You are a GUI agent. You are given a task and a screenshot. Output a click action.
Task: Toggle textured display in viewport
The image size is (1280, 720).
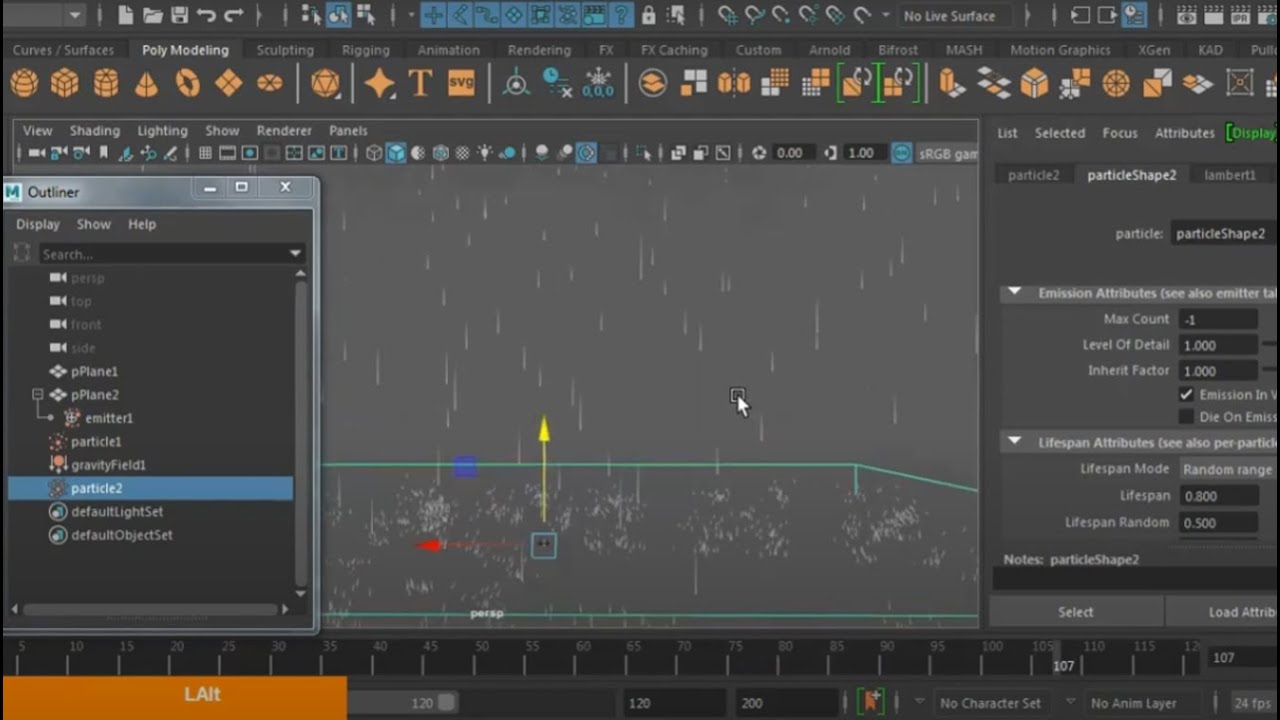[x=463, y=153]
